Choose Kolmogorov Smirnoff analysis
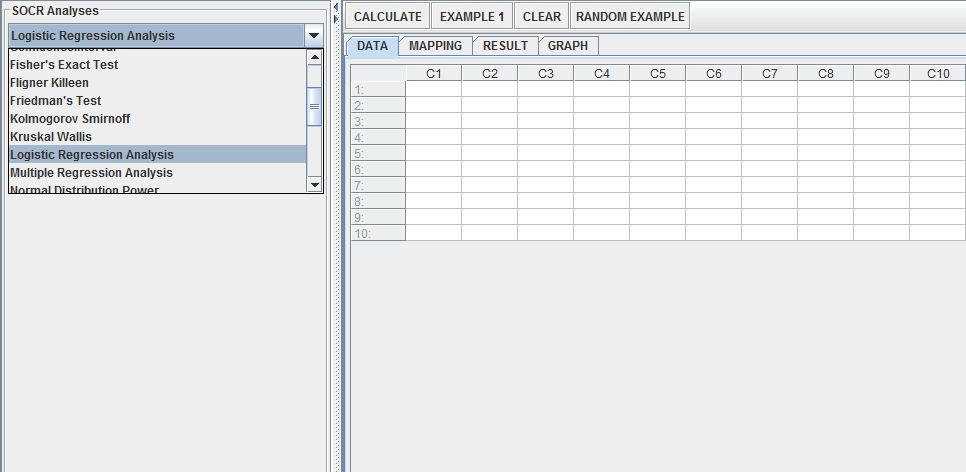 [70, 119]
